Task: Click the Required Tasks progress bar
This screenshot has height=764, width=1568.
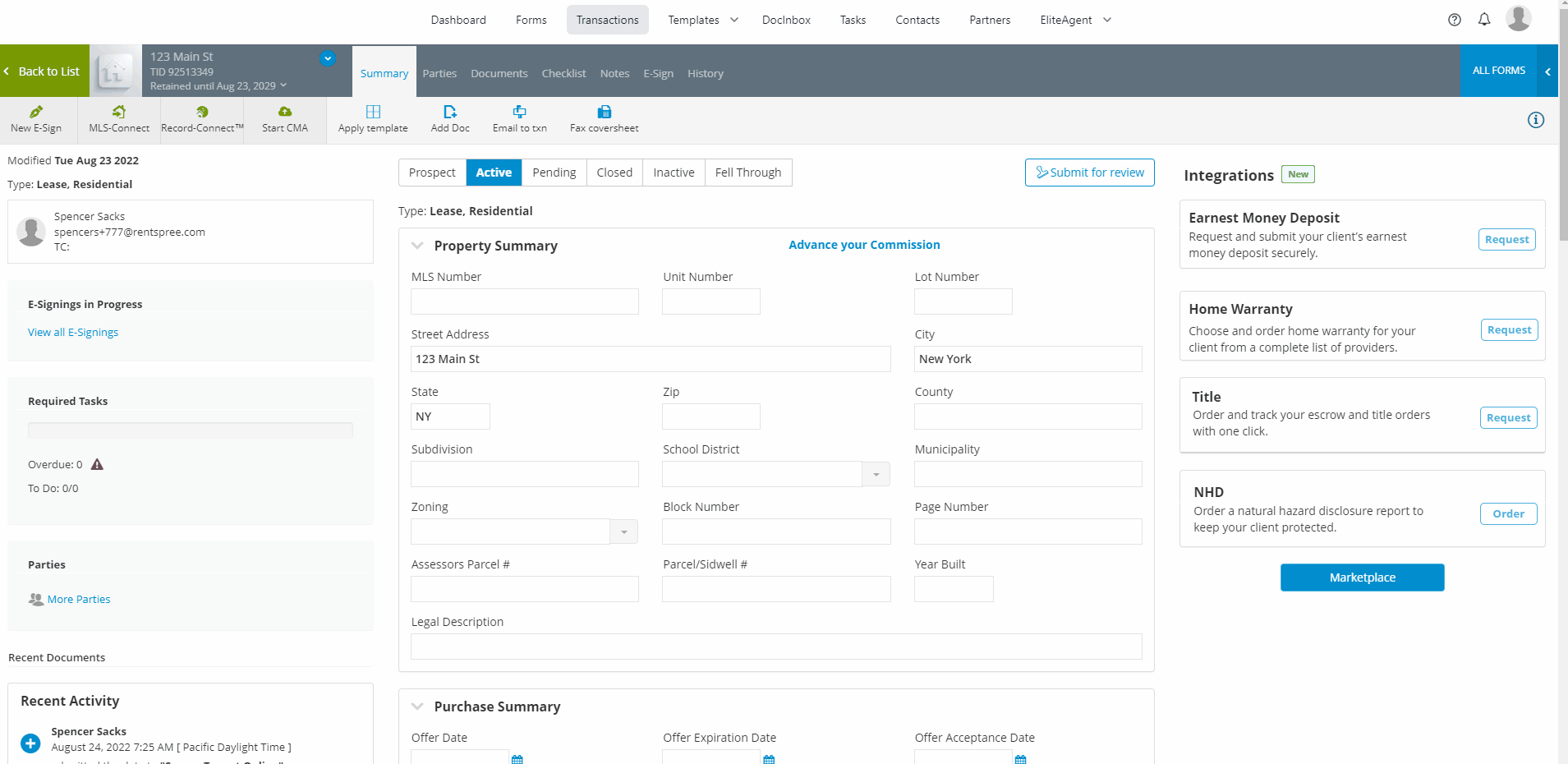Action: [191, 430]
